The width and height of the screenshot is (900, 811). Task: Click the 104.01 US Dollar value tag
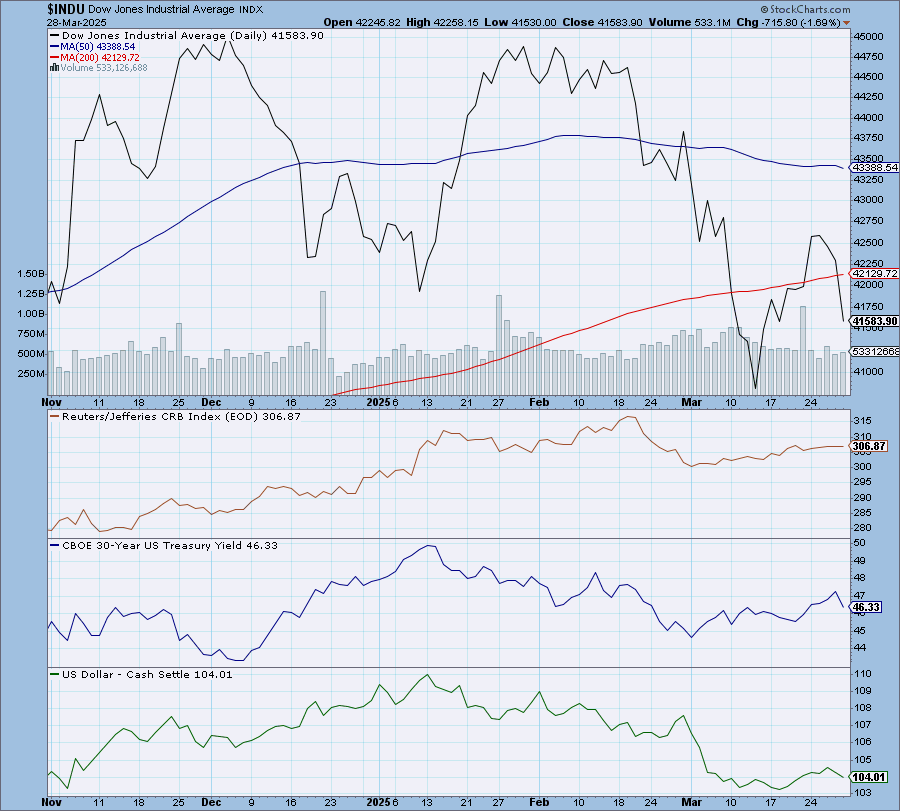868,777
